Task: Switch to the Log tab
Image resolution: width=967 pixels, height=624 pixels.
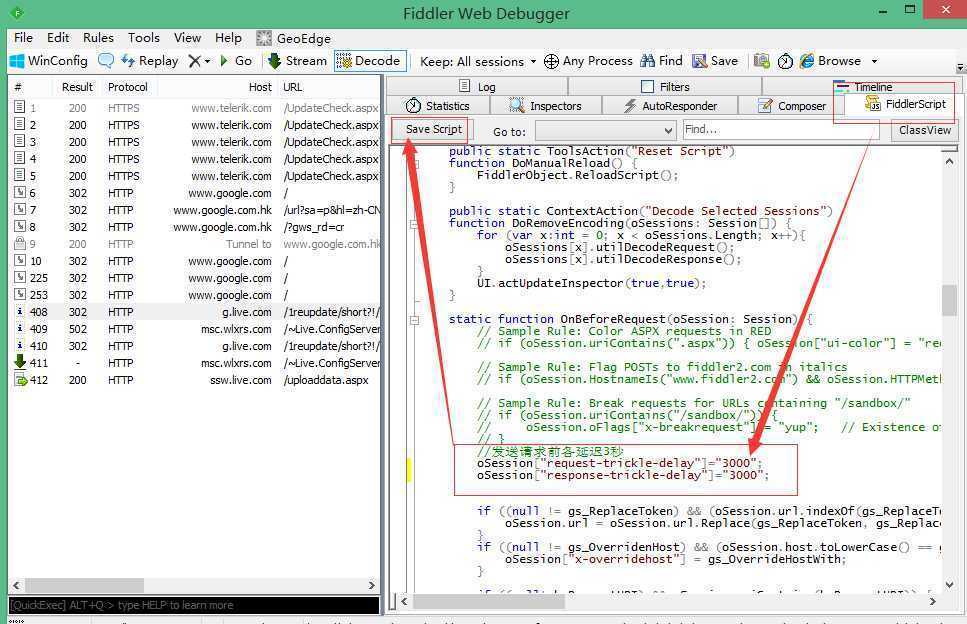Action: [x=477, y=86]
